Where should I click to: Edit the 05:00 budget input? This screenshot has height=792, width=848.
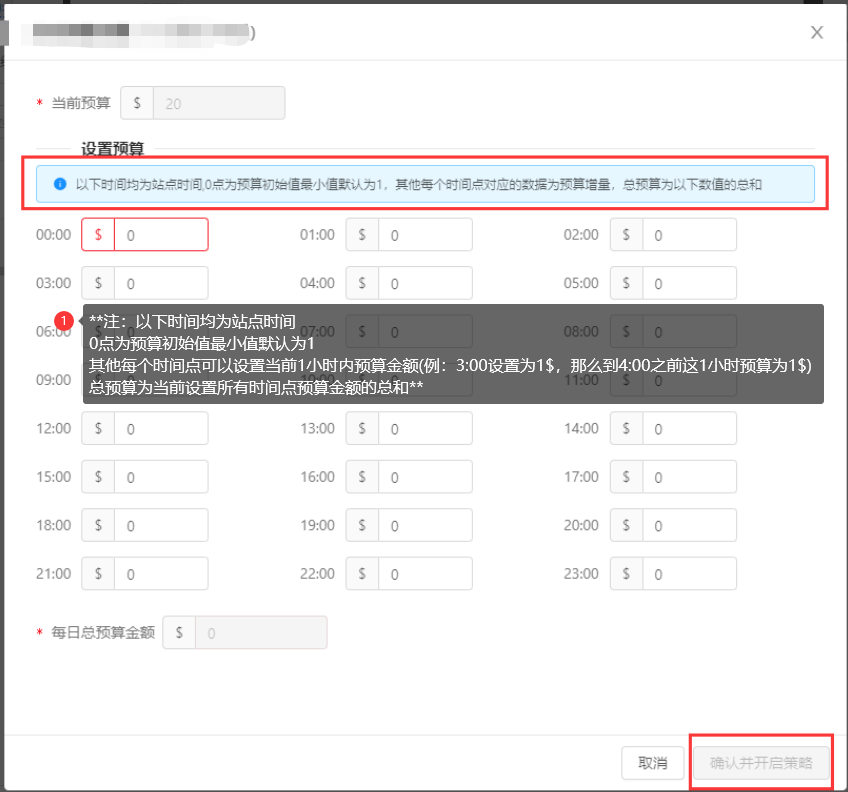coord(689,283)
